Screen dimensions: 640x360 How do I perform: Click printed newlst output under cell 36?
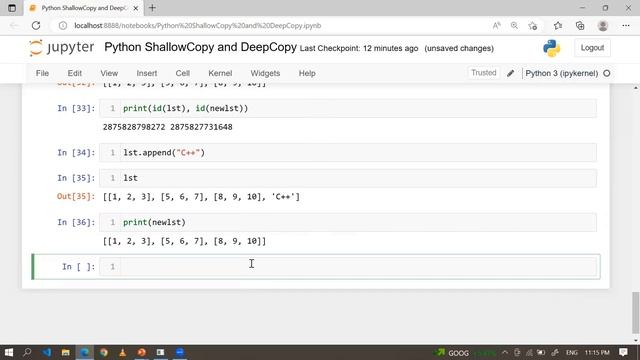click(x=184, y=241)
